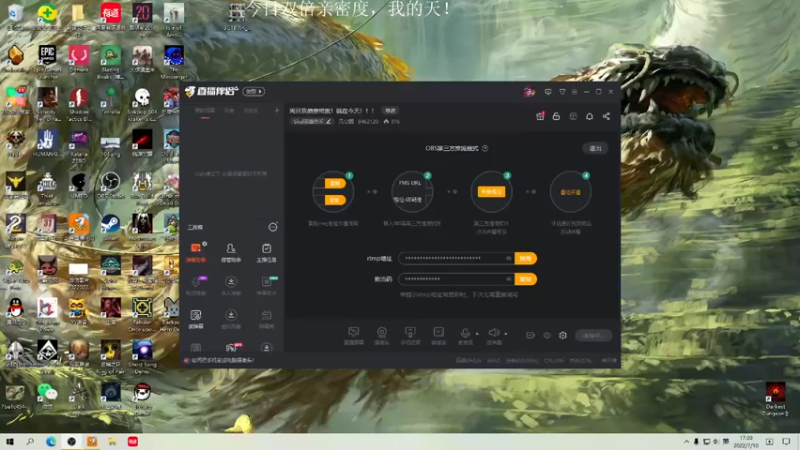Click the stream key field
The image size is (800, 450).
(x=456, y=279)
